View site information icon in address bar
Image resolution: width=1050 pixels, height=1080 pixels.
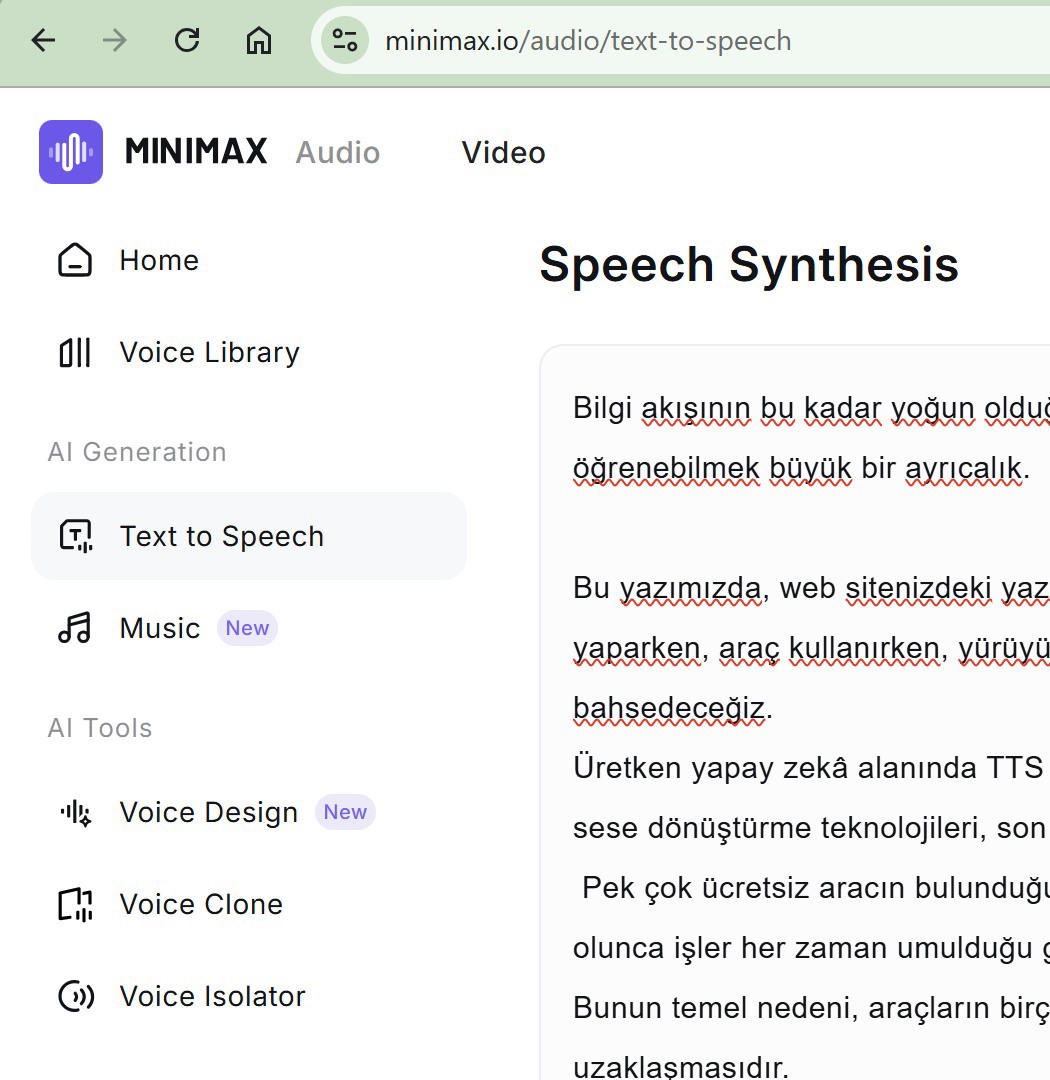click(345, 40)
